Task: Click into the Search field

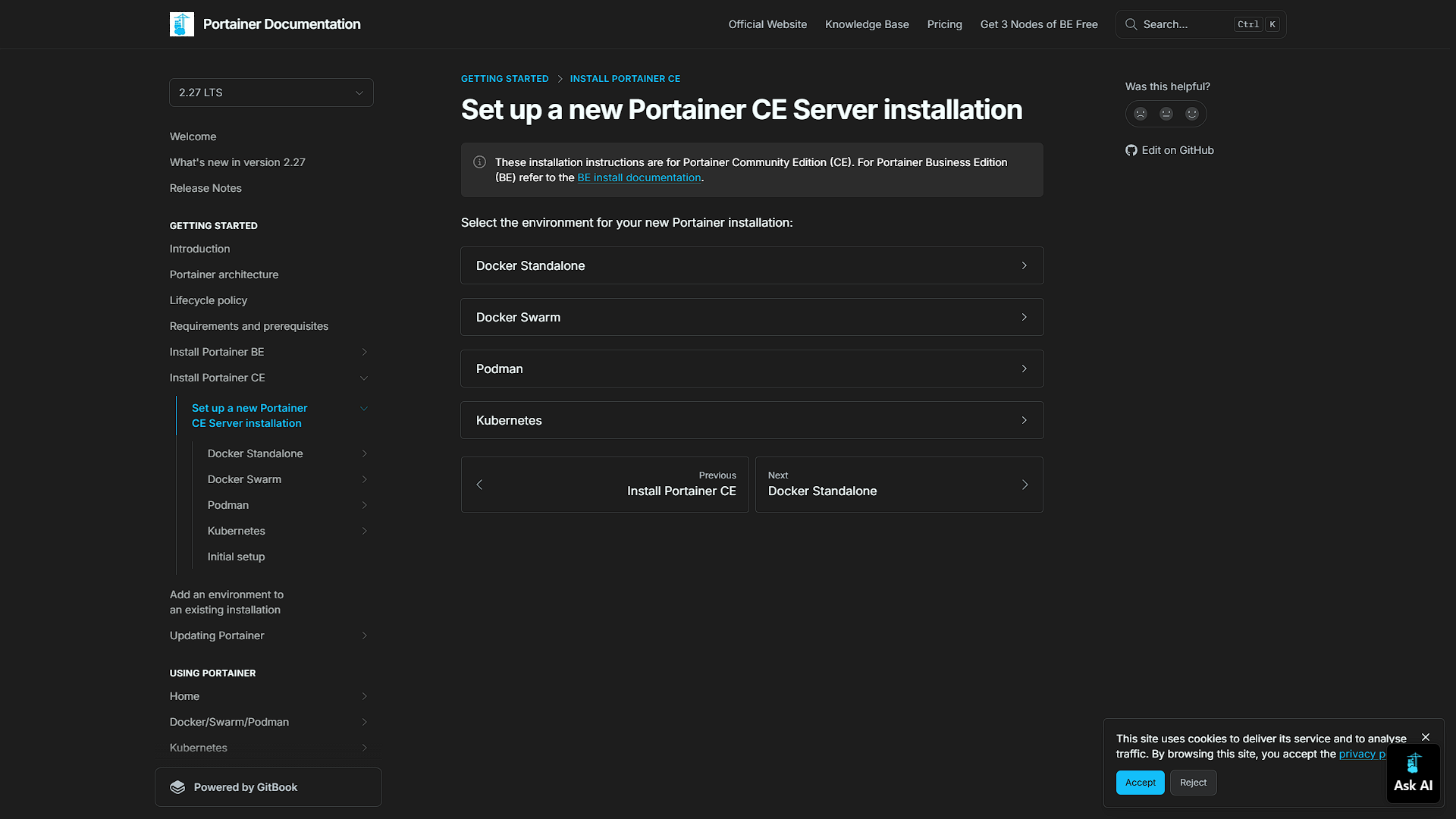Action: click(x=1201, y=24)
